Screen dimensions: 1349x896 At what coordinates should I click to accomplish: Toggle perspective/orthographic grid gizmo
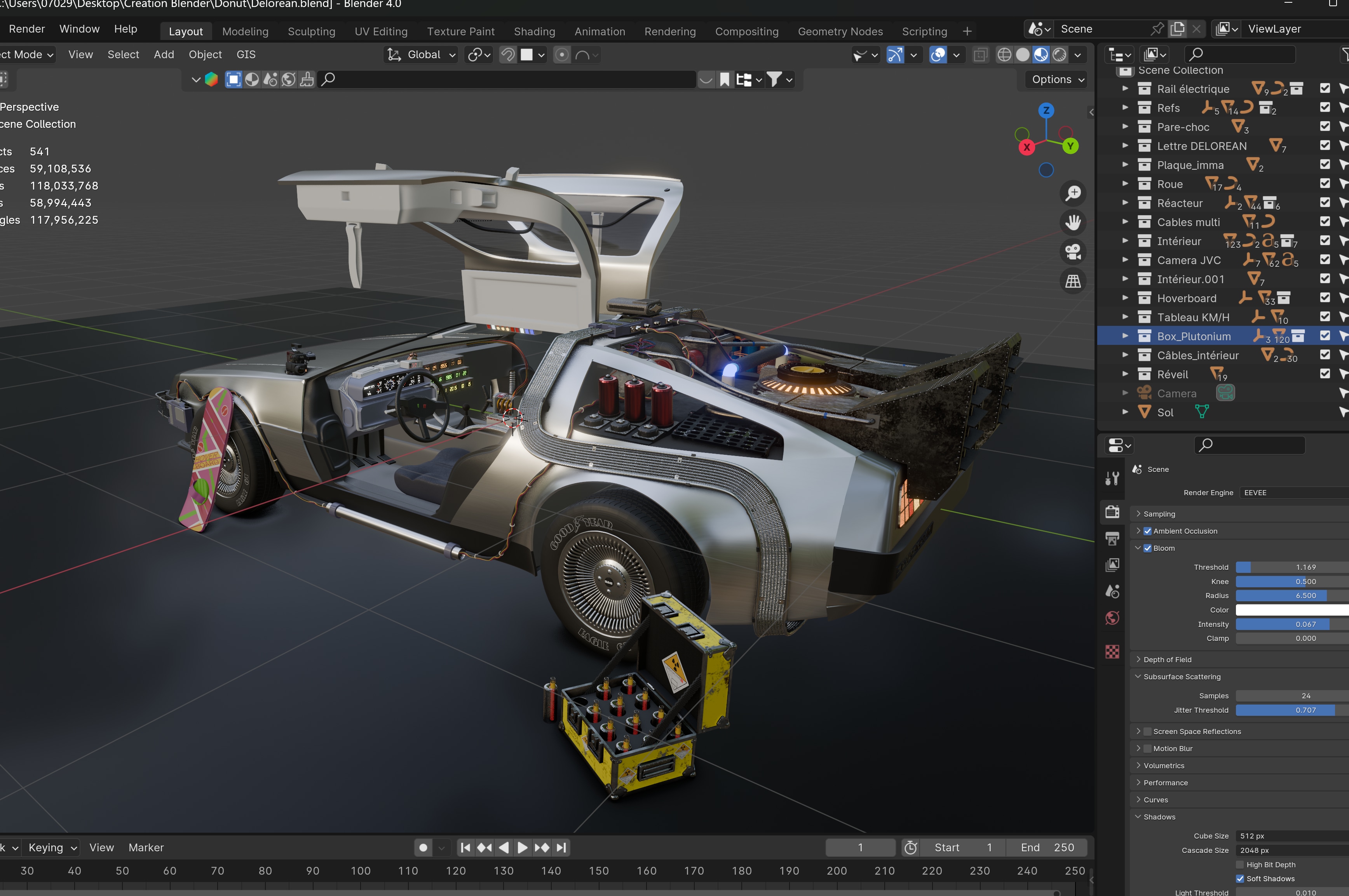(x=1073, y=281)
